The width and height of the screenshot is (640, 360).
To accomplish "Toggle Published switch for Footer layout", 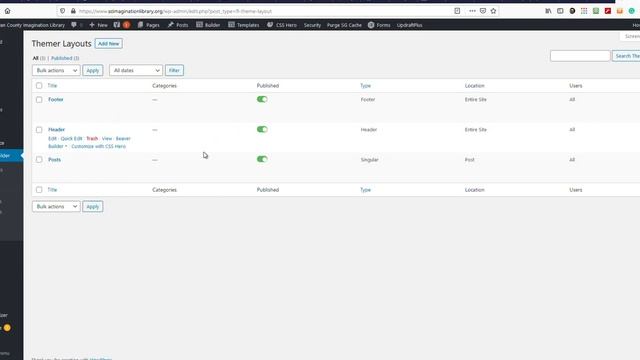I will point(262,99).
